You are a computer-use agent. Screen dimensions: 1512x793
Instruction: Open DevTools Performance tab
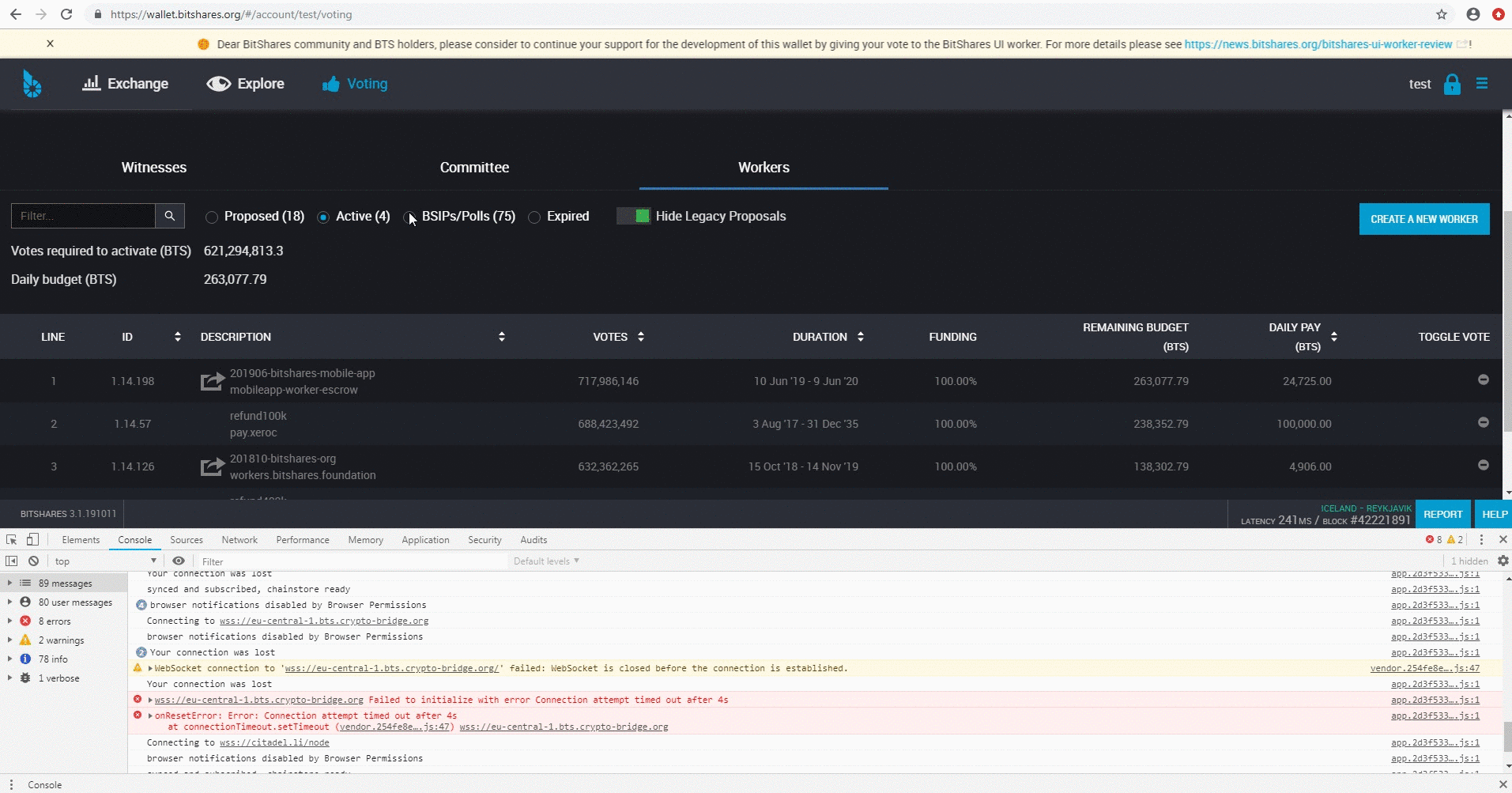point(303,539)
